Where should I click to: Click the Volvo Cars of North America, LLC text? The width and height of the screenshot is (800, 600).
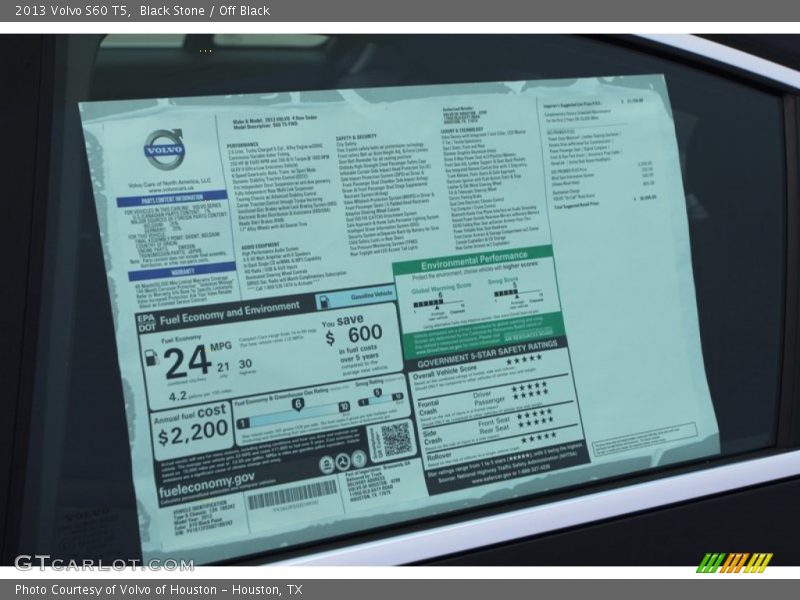tap(169, 183)
